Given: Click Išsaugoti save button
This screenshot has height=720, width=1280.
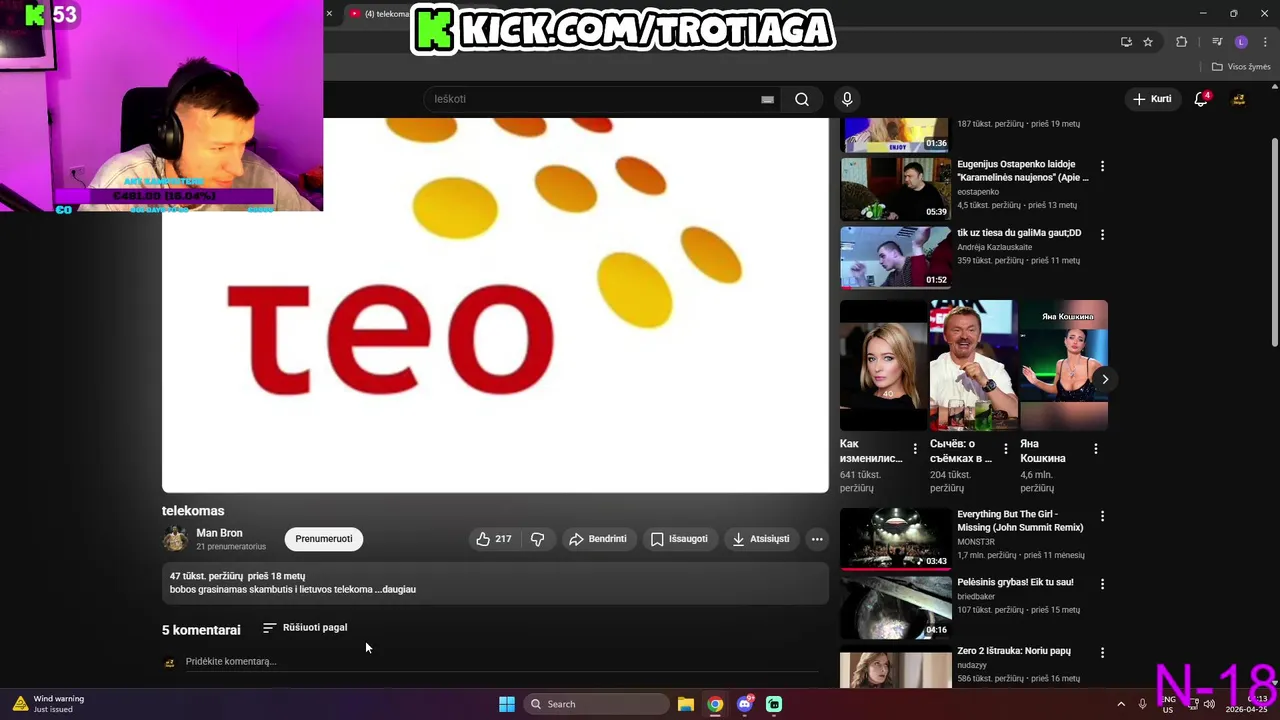Looking at the screenshot, I should [x=680, y=539].
